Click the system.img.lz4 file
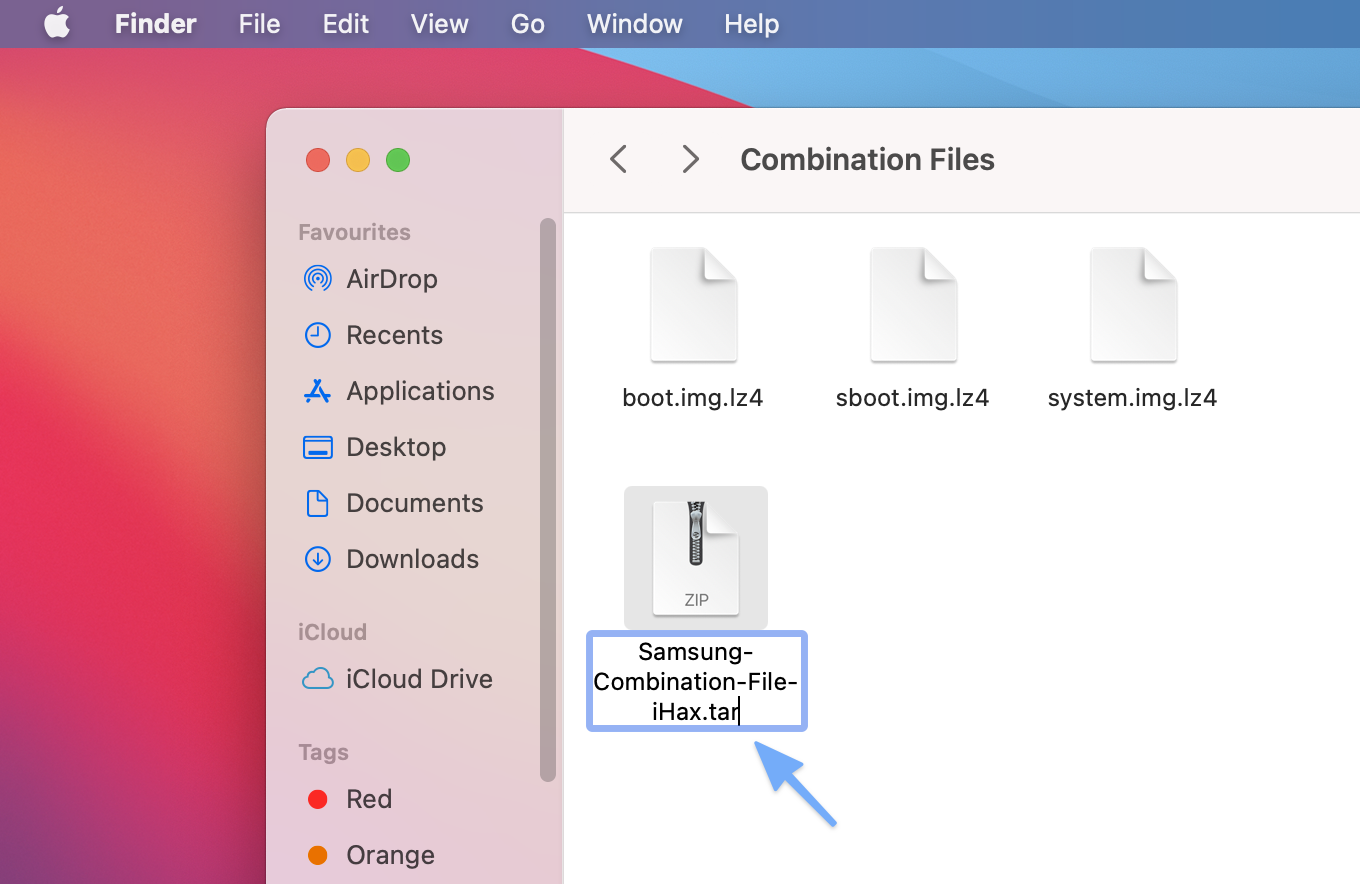 (x=1133, y=306)
